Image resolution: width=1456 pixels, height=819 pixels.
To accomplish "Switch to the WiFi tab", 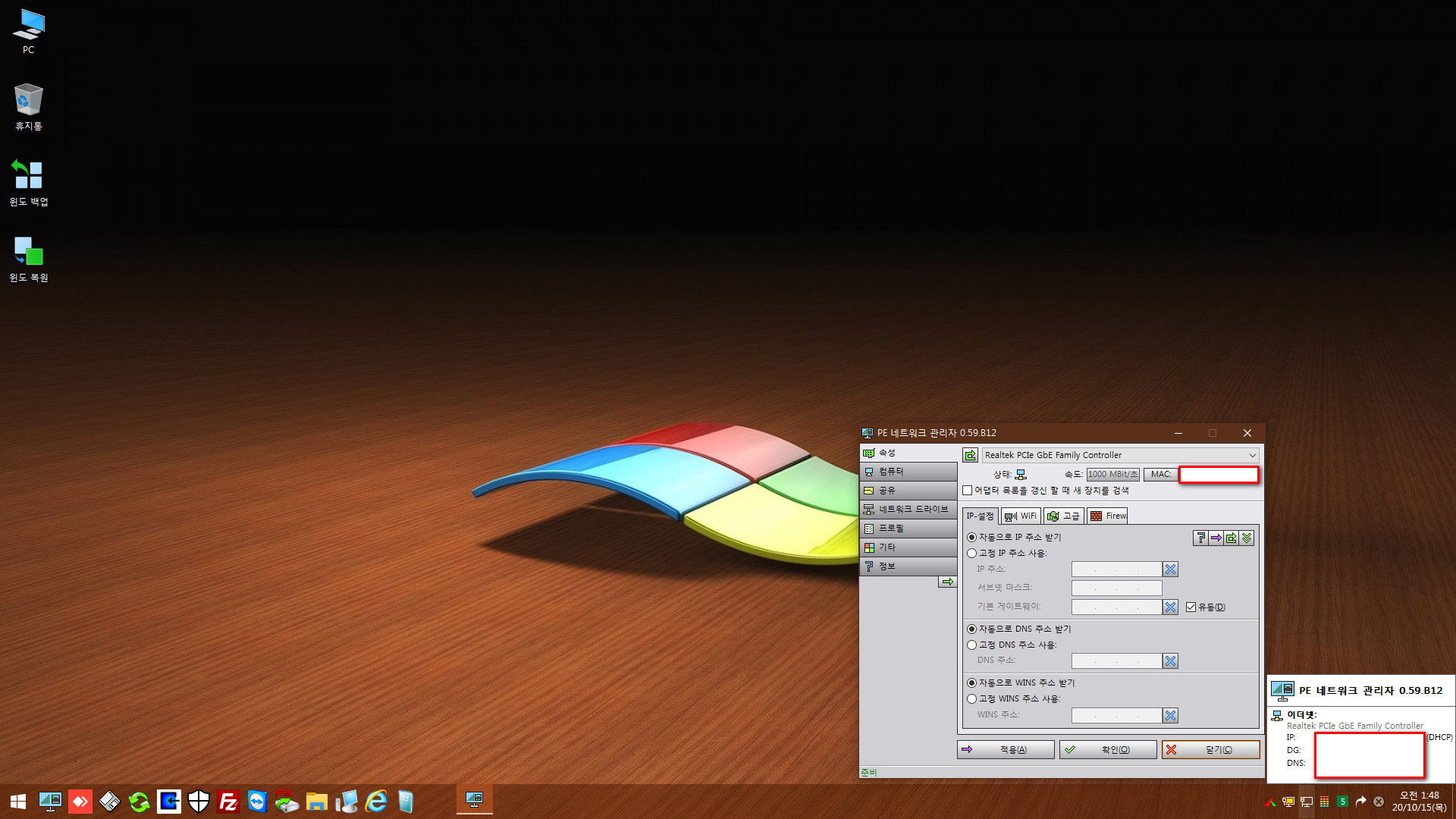I will [x=1021, y=516].
